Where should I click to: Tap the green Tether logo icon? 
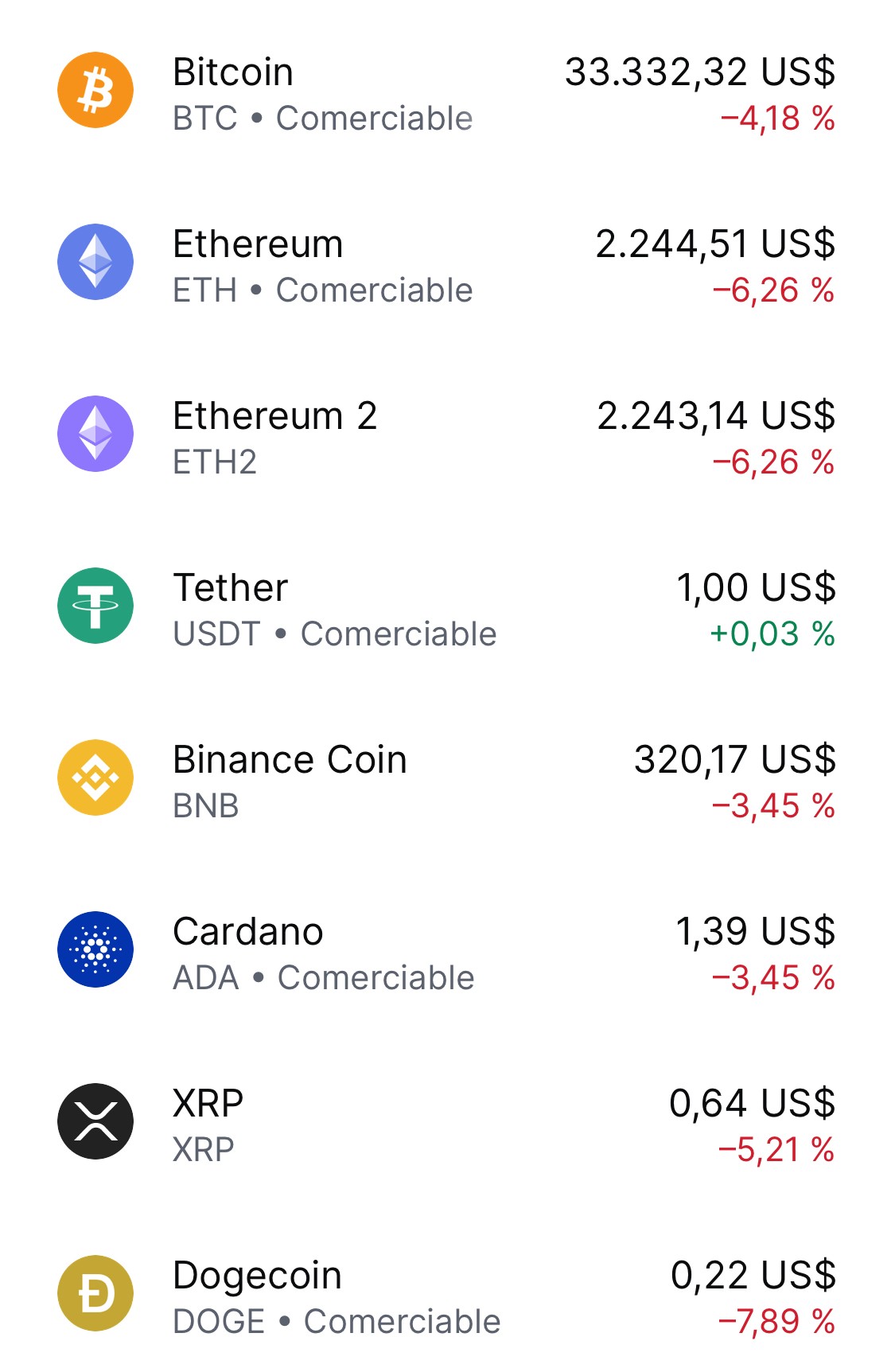click(95, 606)
